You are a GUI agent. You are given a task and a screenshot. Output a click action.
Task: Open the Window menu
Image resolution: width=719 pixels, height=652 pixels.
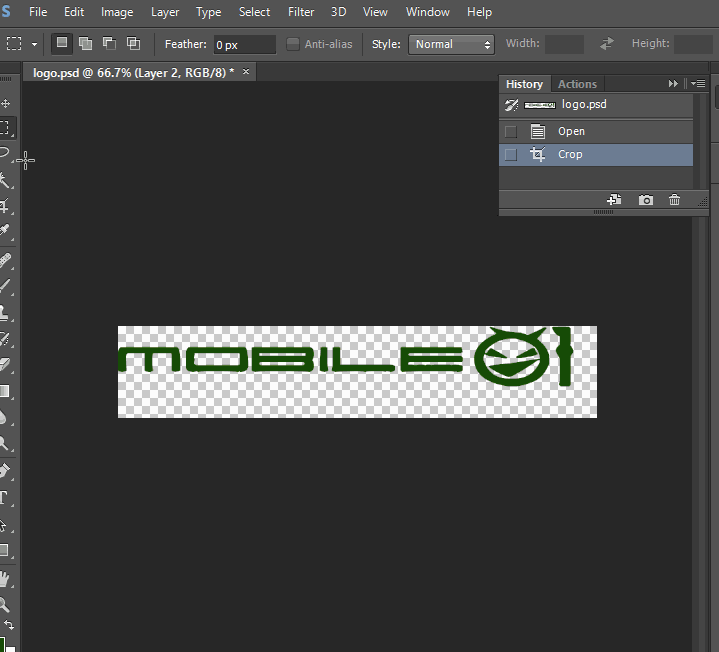(427, 12)
